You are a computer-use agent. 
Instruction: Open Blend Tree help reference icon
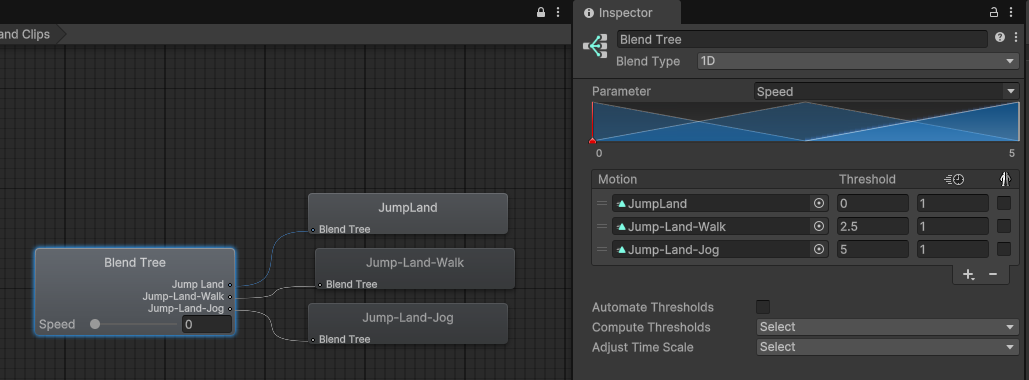point(999,37)
